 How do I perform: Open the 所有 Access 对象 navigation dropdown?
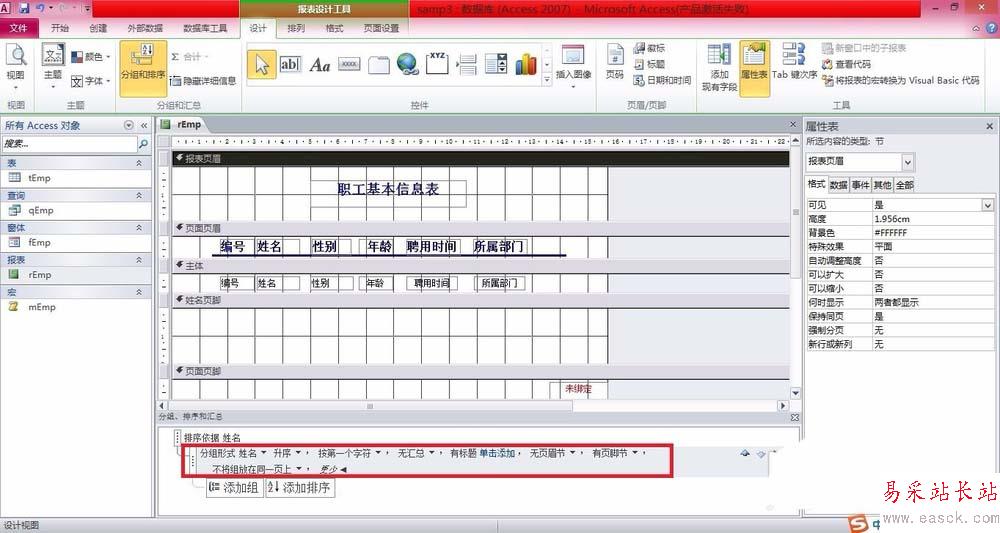tap(129, 126)
